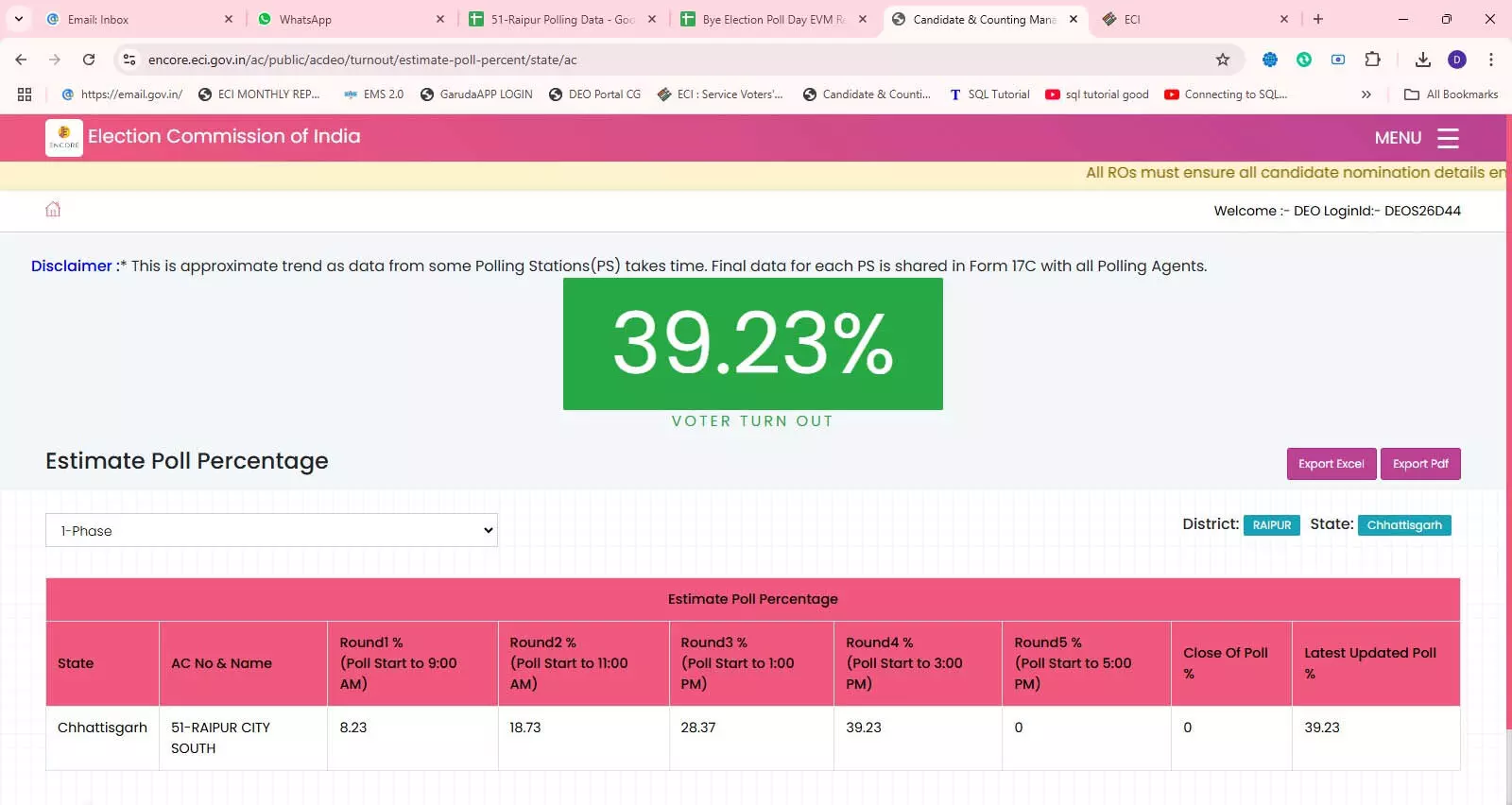Image resolution: width=1512 pixels, height=805 pixels.
Task: Click the Chhattisgarh state badge
Action: pos(1404,525)
